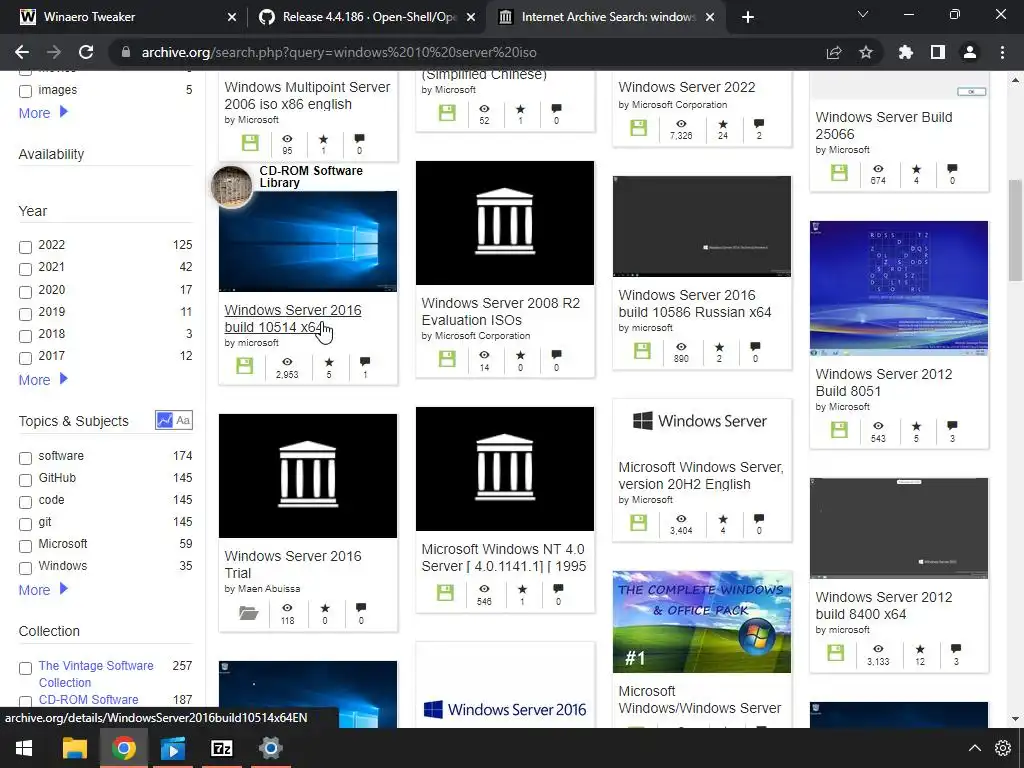Viewport: 1024px width, 768px height.
Task: Enable the Microsoft topic filter
Action: click(25, 546)
